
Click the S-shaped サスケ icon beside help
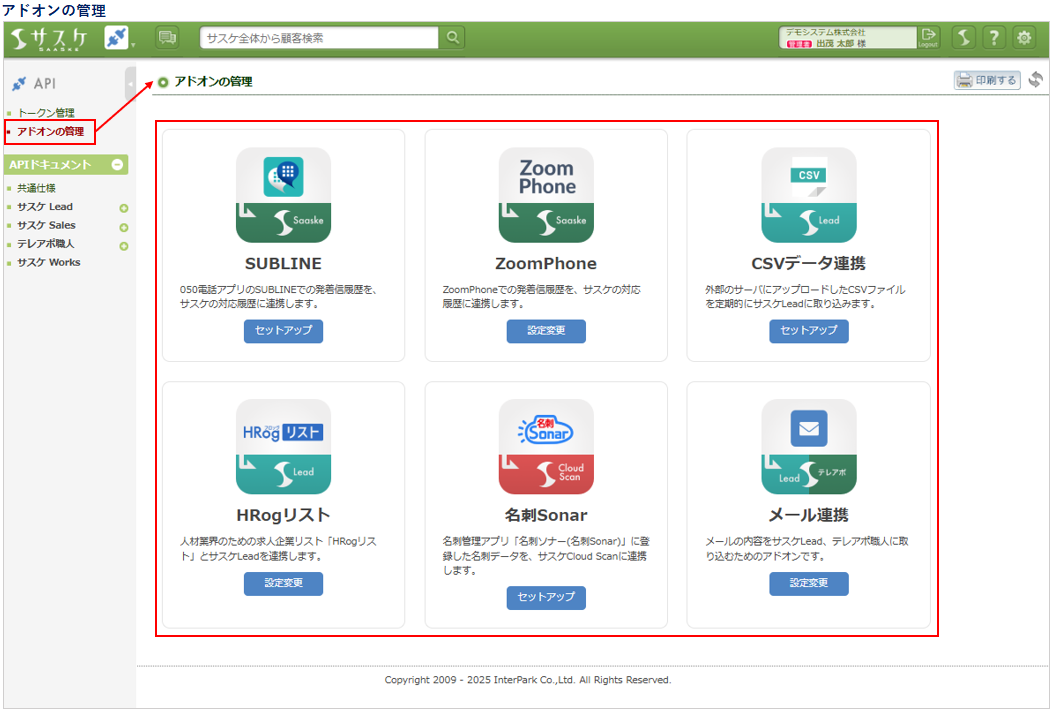point(964,38)
